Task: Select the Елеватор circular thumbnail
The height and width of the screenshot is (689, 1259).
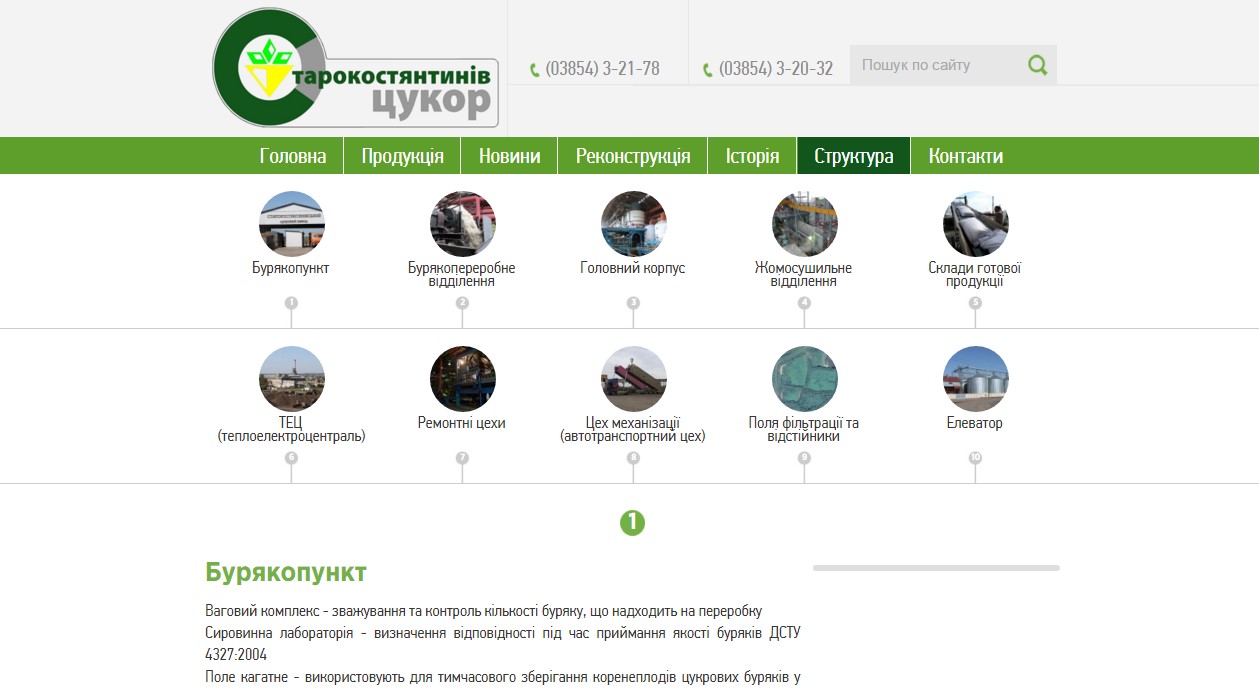Action: point(976,379)
